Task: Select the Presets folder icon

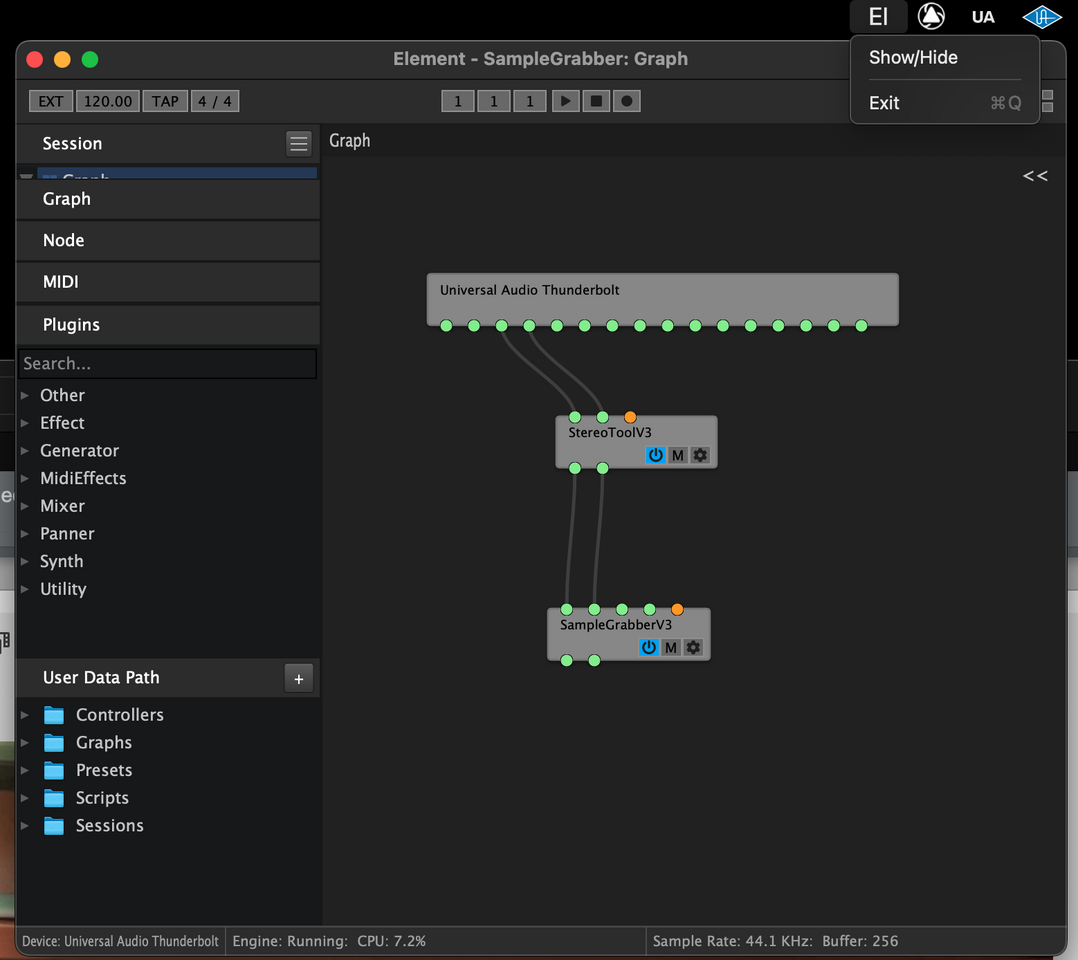Action: (x=54, y=770)
